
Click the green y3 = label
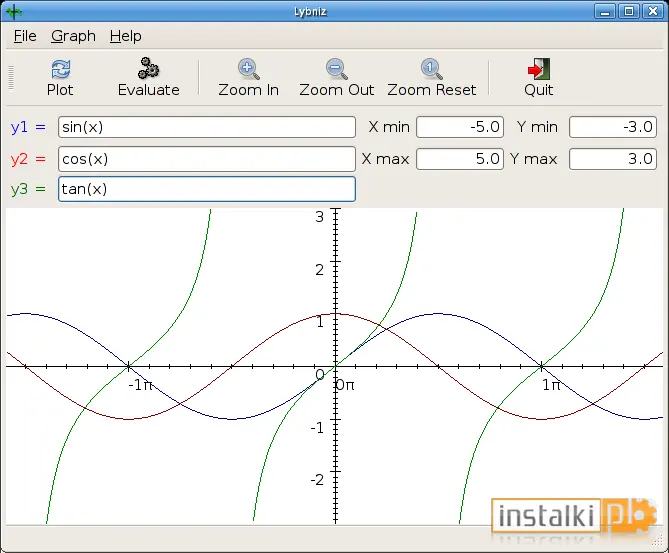28,189
